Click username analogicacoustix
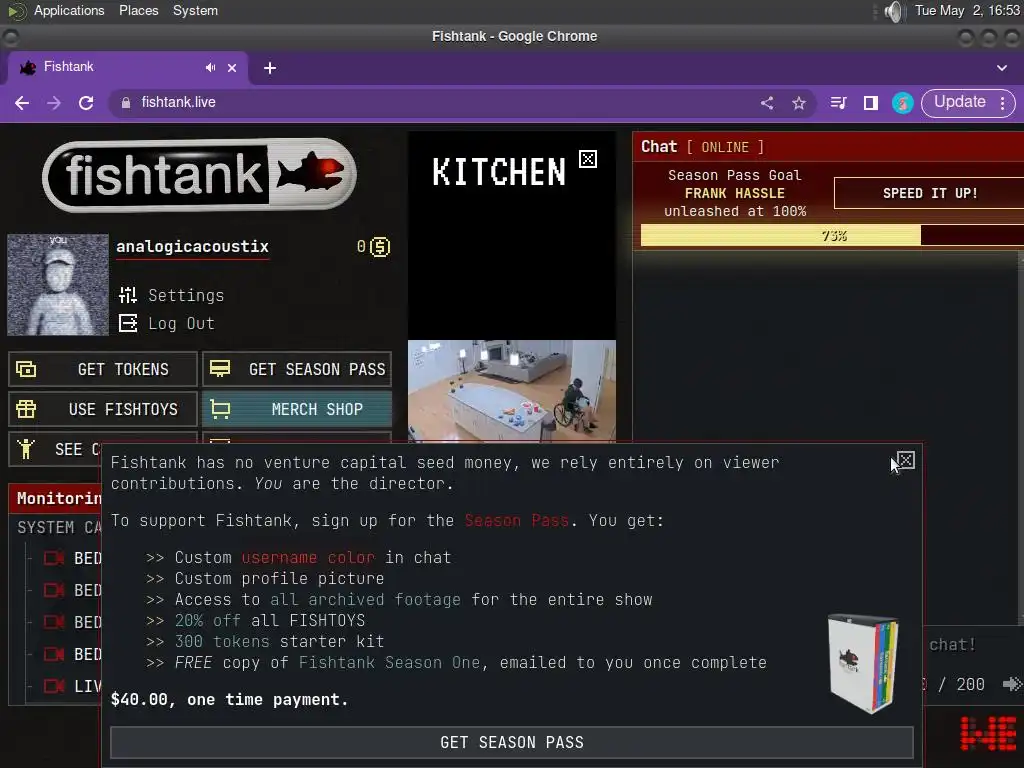The height and width of the screenshot is (768, 1024). [x=192, y=247]
